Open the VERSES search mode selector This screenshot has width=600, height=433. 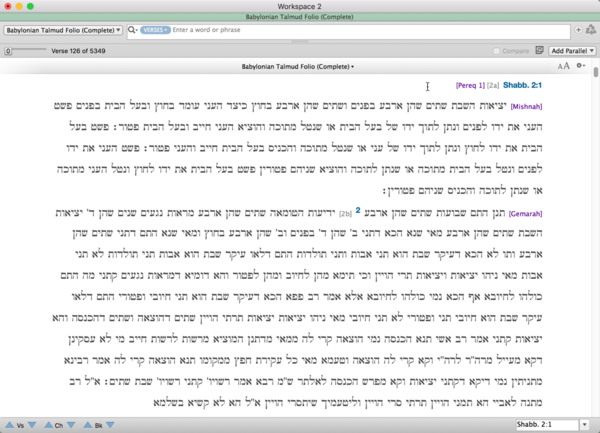pyautogui.click(x=155, y=31)
